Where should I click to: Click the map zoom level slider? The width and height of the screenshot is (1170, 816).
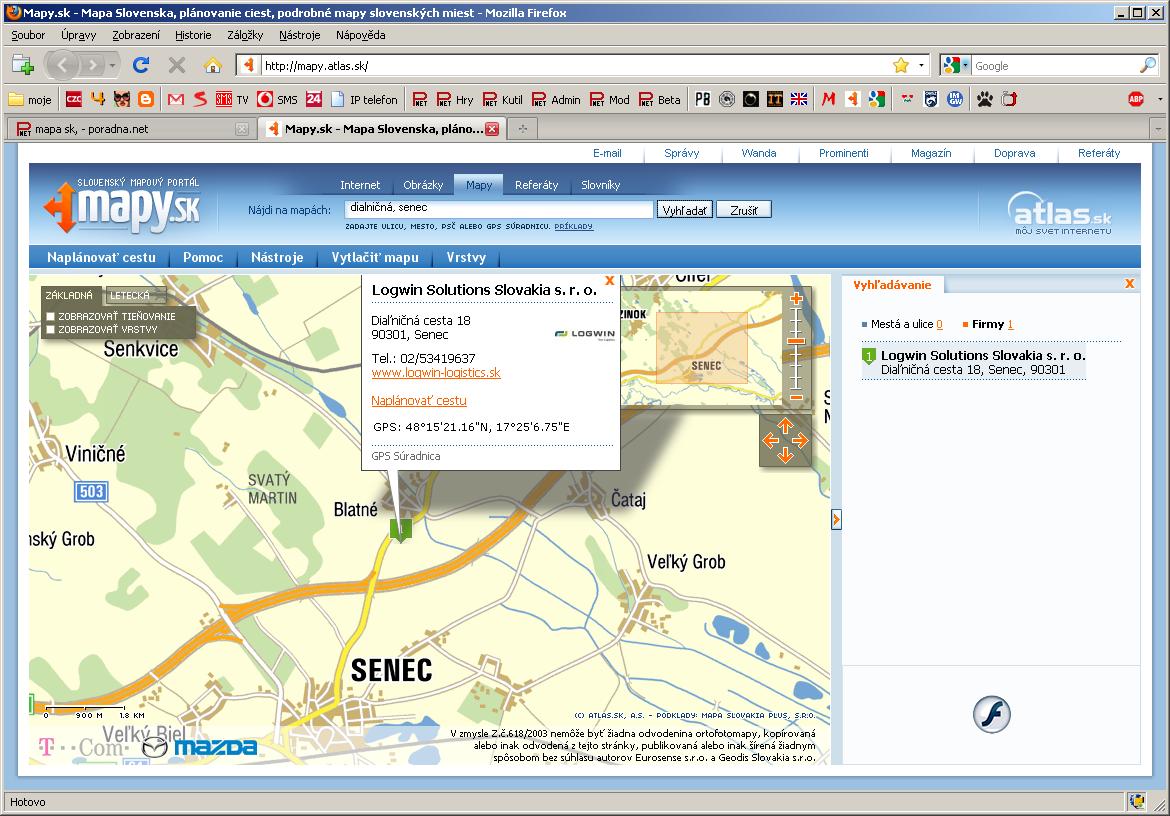pos(796,342)
